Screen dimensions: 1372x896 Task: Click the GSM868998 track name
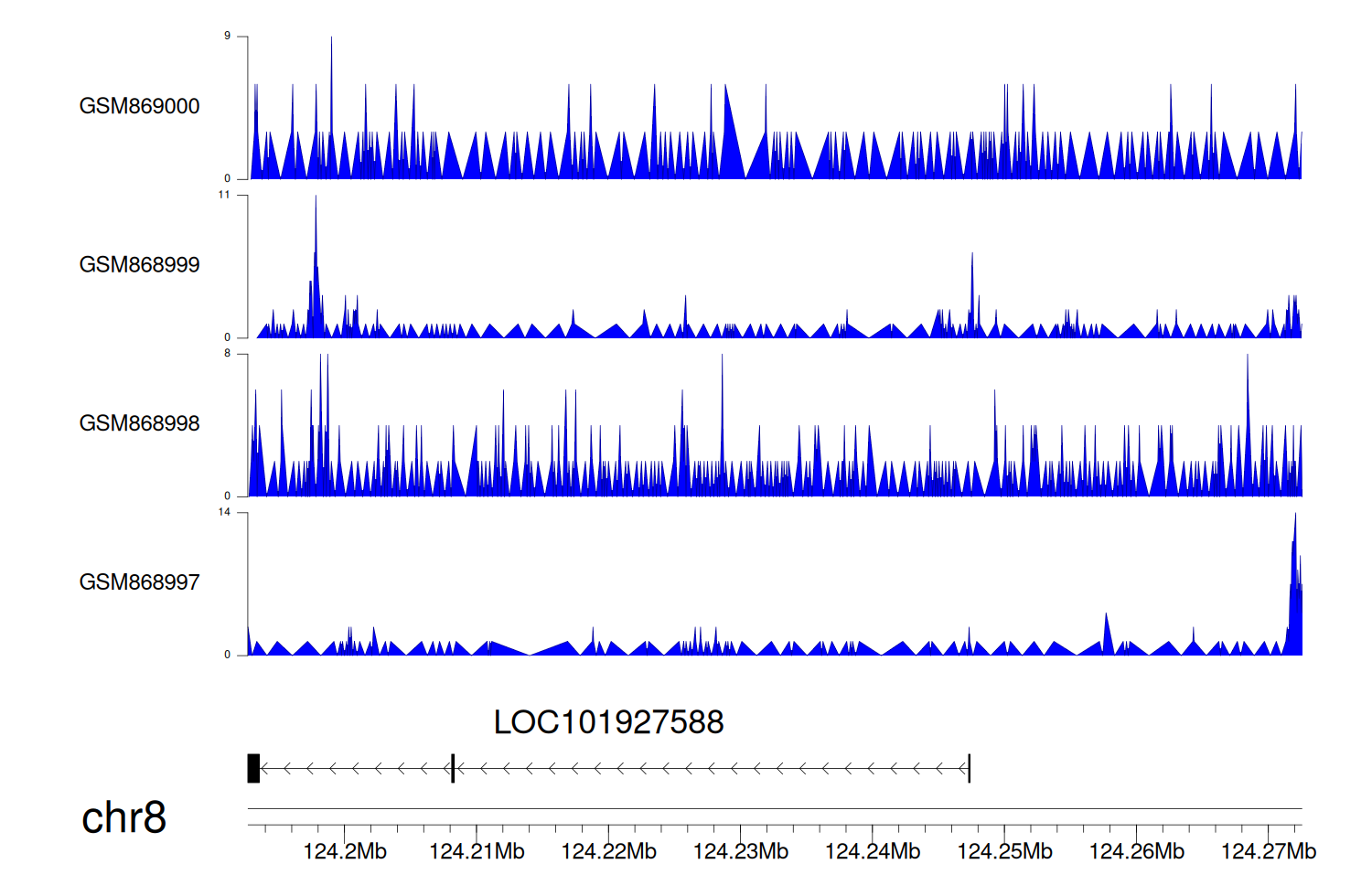tap(139, 423)
